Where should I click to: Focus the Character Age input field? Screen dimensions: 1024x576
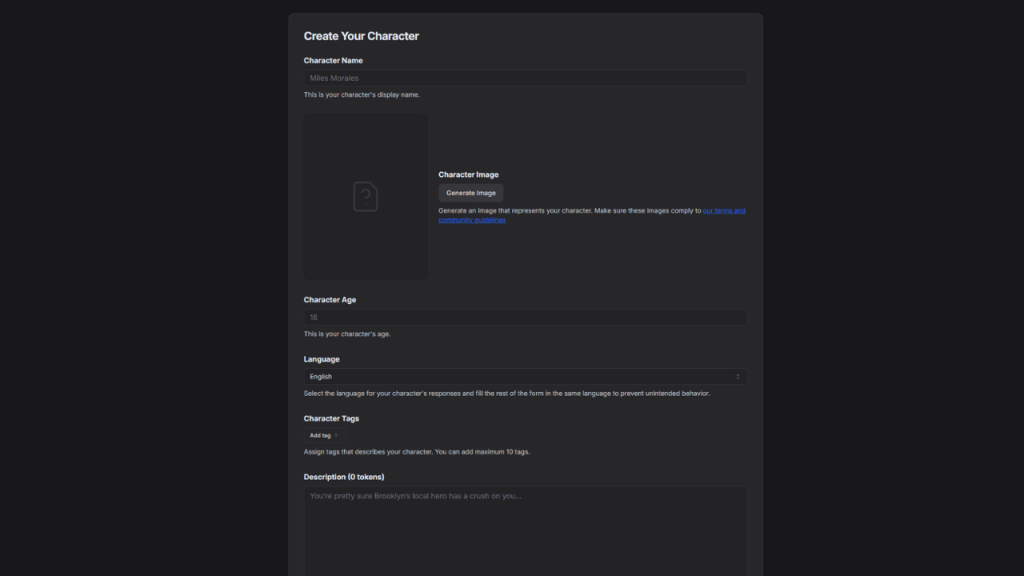tap(525, 317)
